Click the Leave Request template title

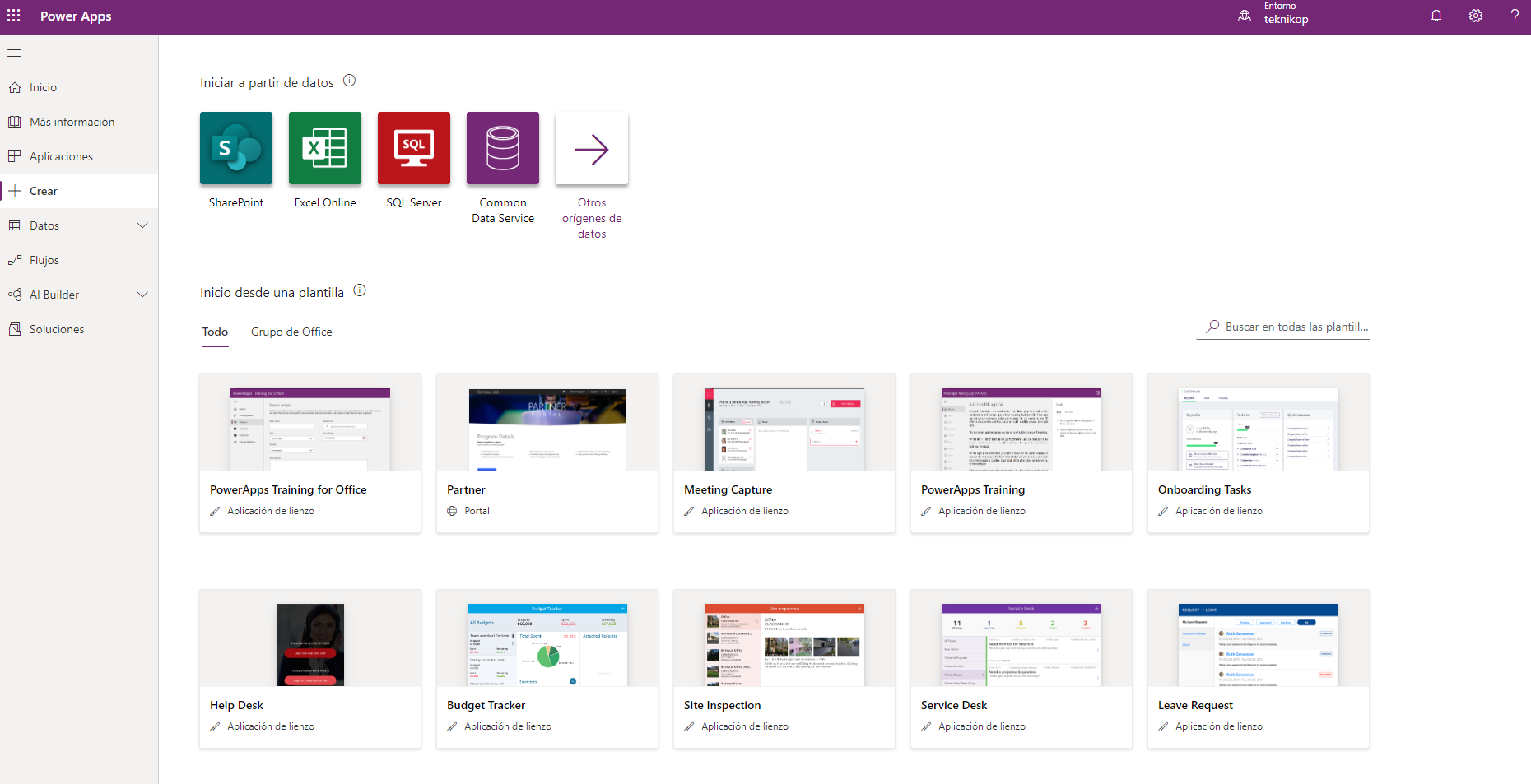[1195, 705]
